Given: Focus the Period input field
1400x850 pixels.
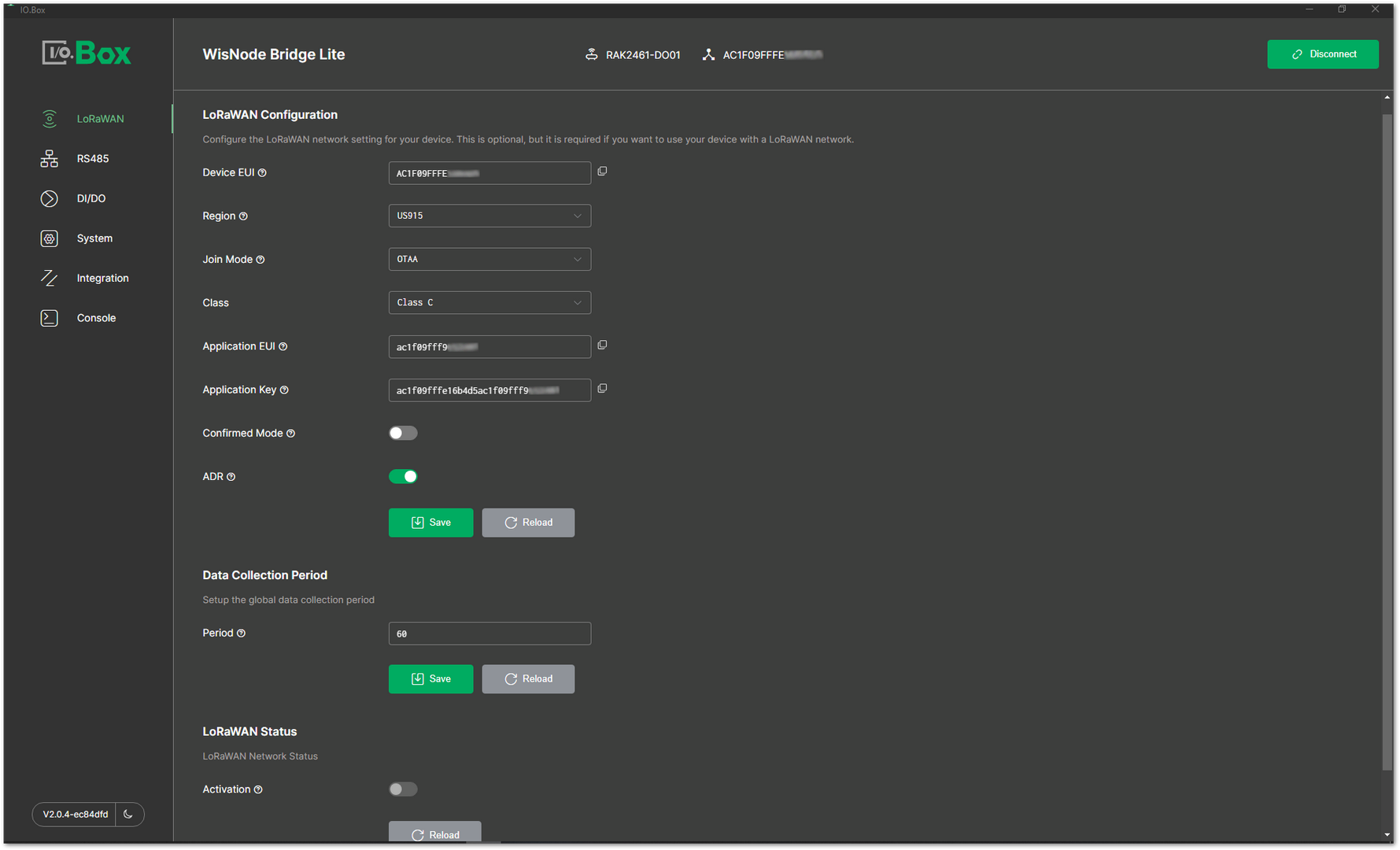Looking at the screenshot, I should (x=489, y=634).
